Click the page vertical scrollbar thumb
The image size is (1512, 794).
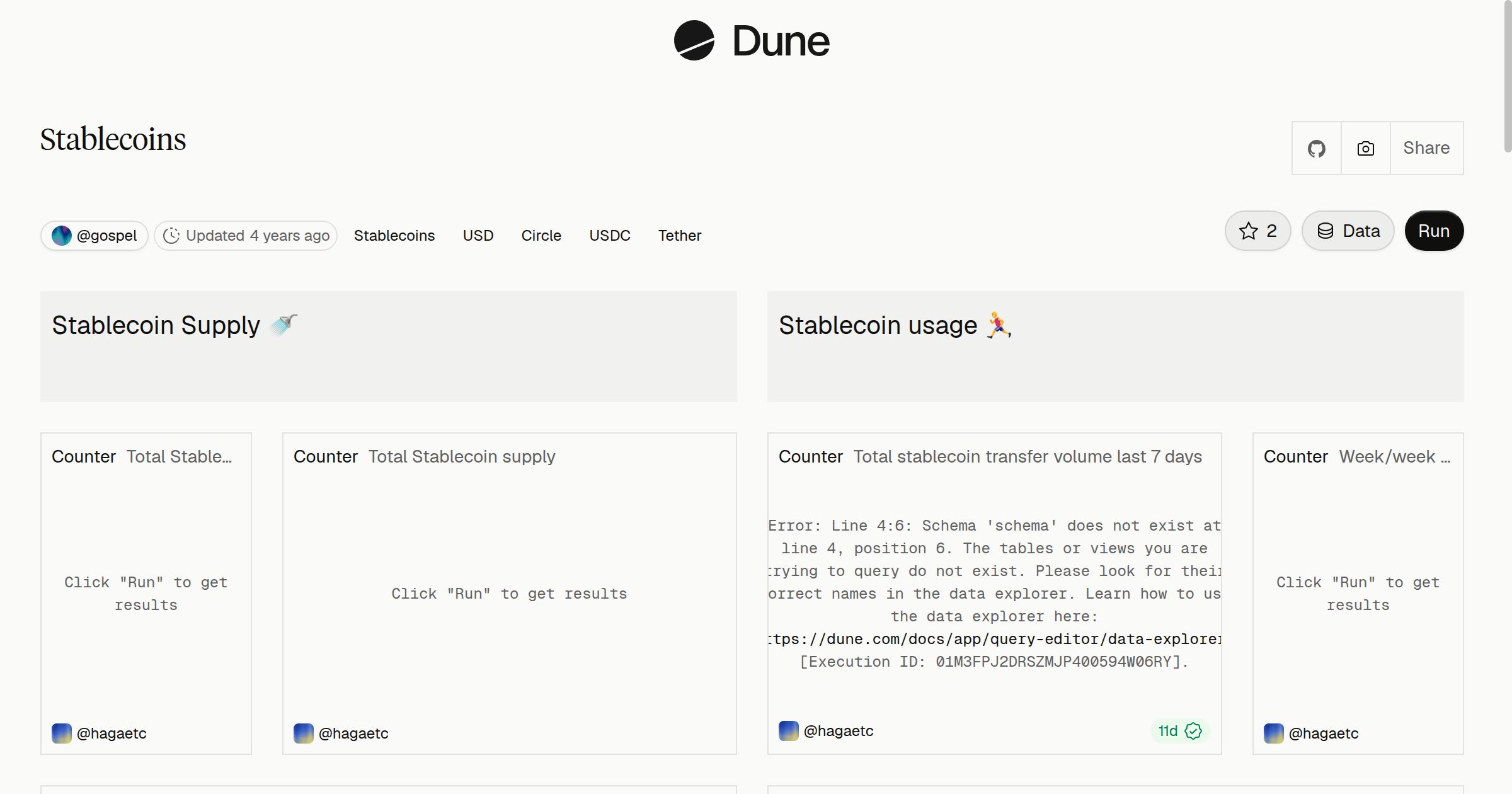coord(1508,76)
